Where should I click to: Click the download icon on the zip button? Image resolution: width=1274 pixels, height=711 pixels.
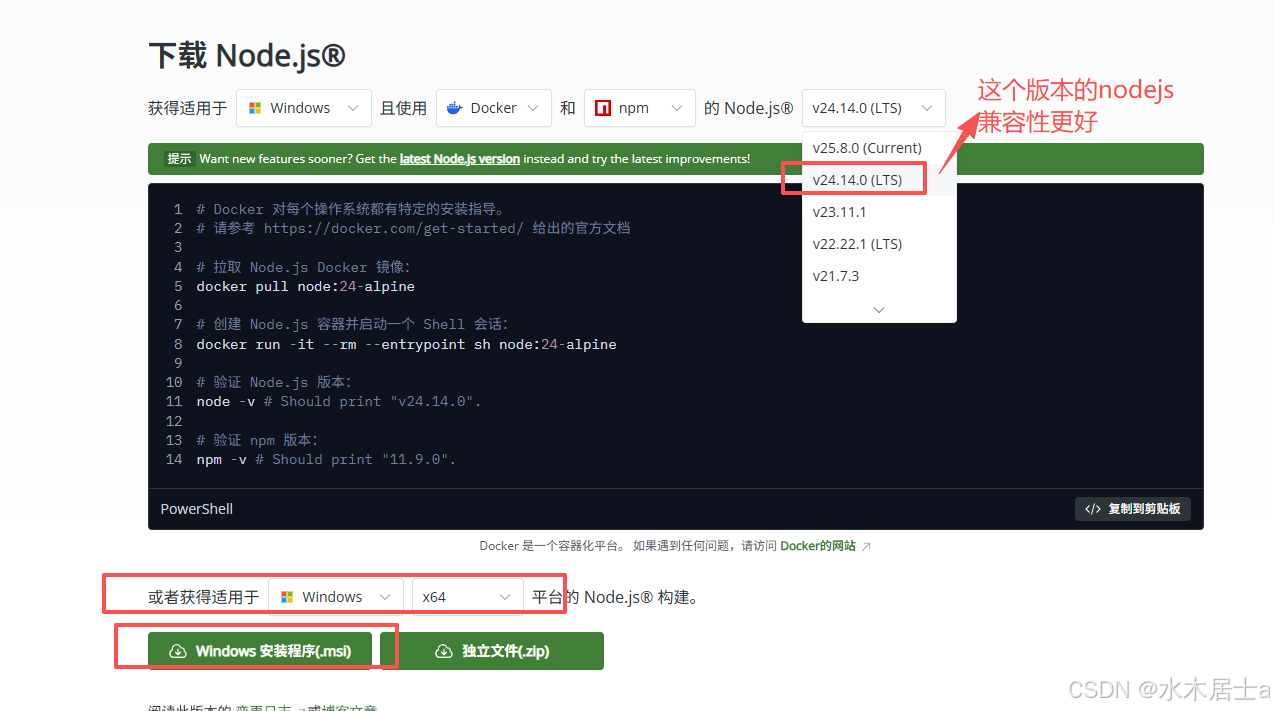pyautogui.click(x=444, y=651)
